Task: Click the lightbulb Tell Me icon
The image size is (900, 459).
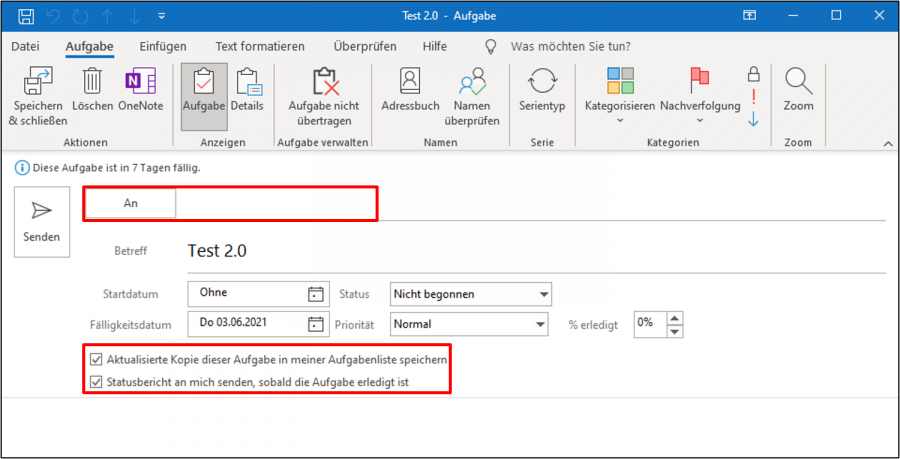Action: pyautogui.click(x=491, y=46)
